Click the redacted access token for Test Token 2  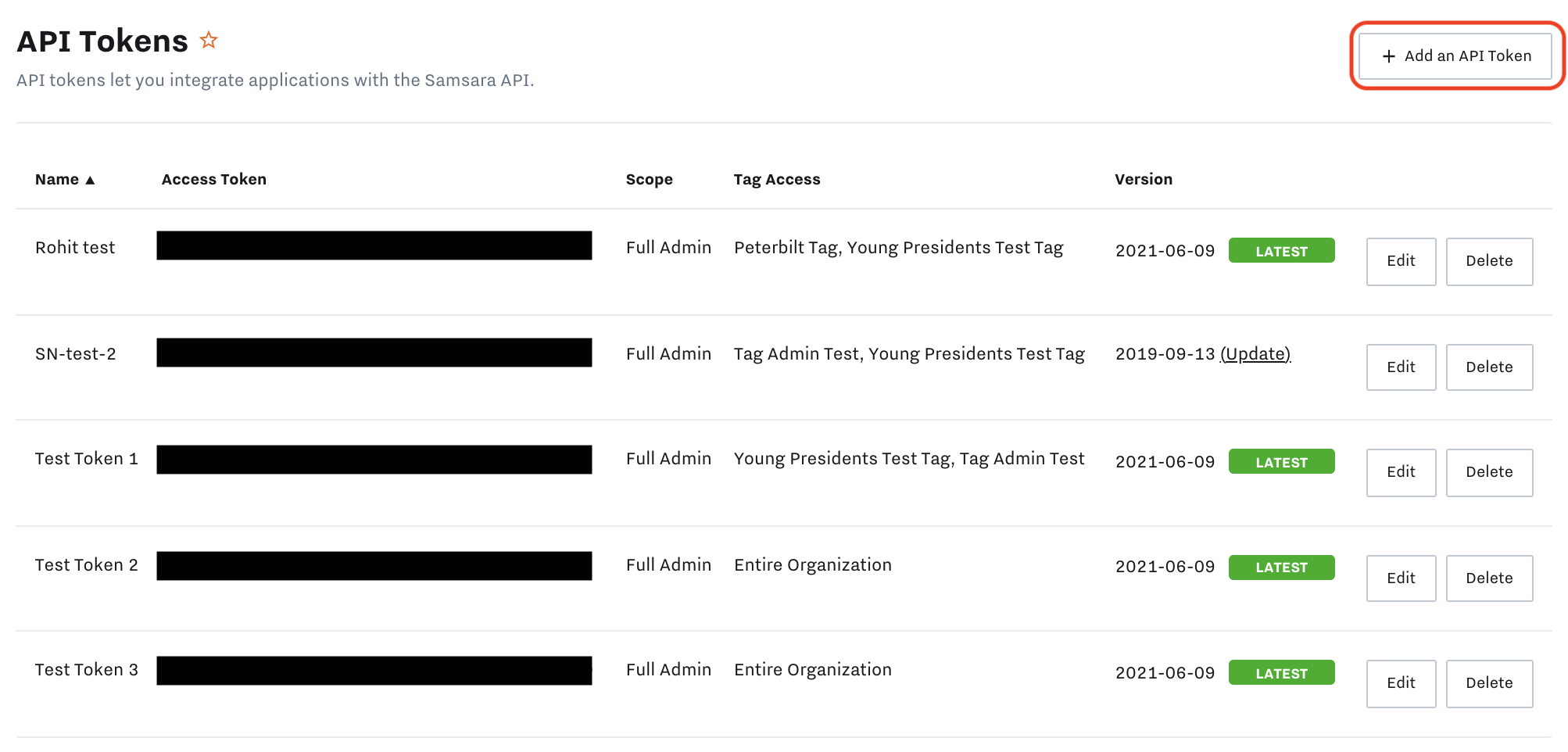(x=374, y=566)
